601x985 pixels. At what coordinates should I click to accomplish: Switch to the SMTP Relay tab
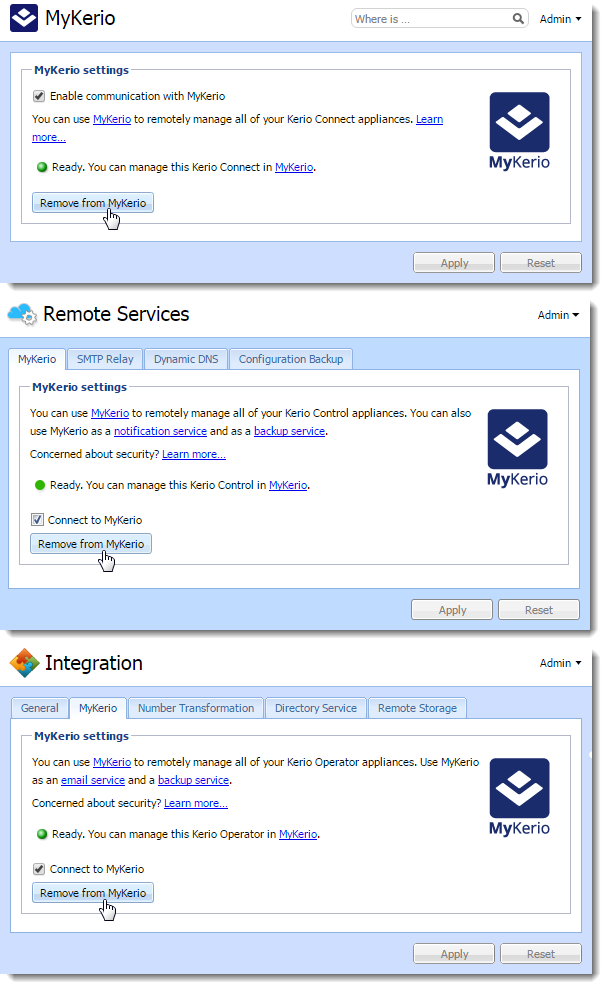tap(105, 359)
